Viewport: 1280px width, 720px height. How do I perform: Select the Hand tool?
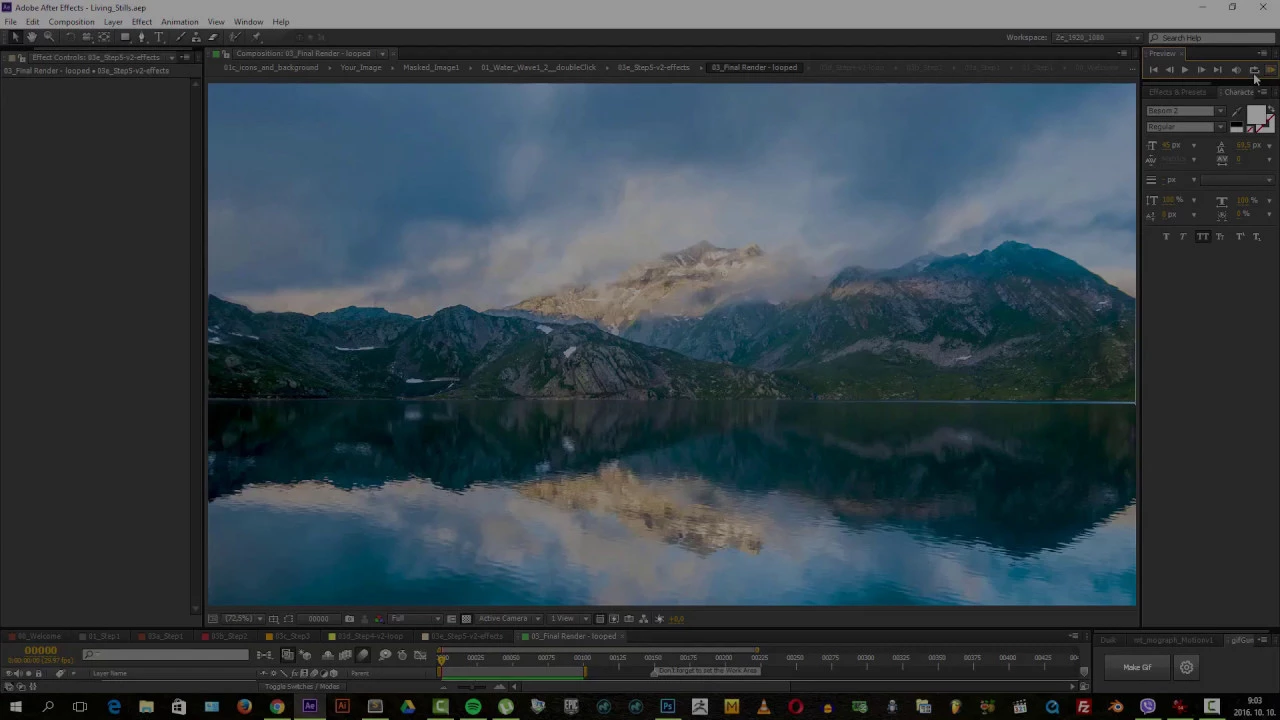[x=32, y=37]
